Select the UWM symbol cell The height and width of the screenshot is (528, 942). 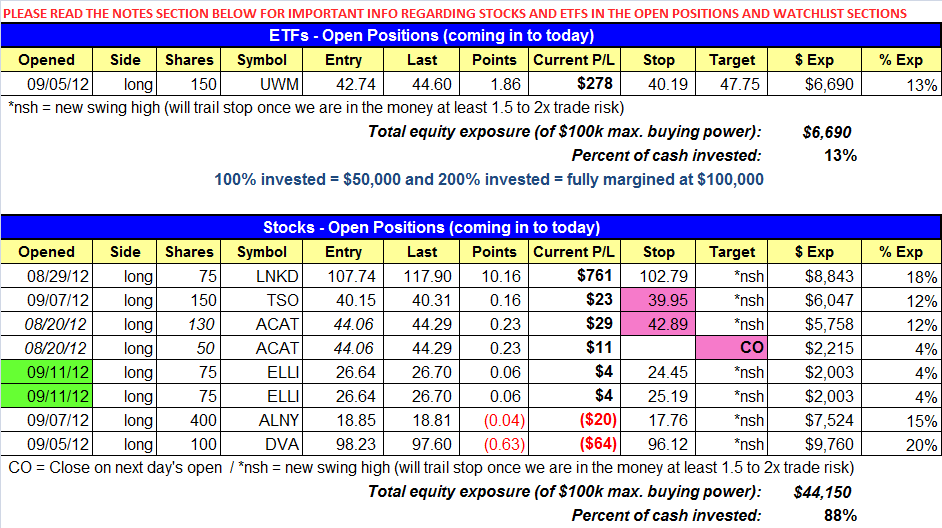pos(262,84)
